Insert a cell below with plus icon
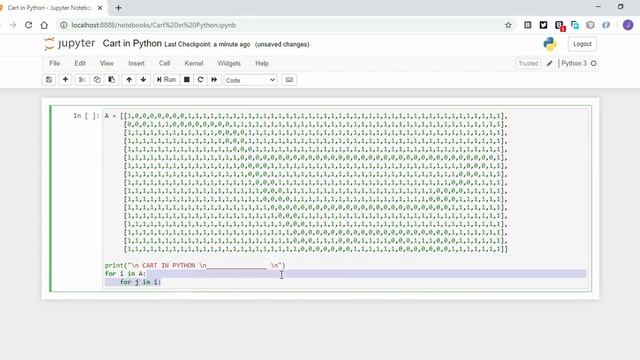Viewport: 640px width, 360px height. point(65,80)
